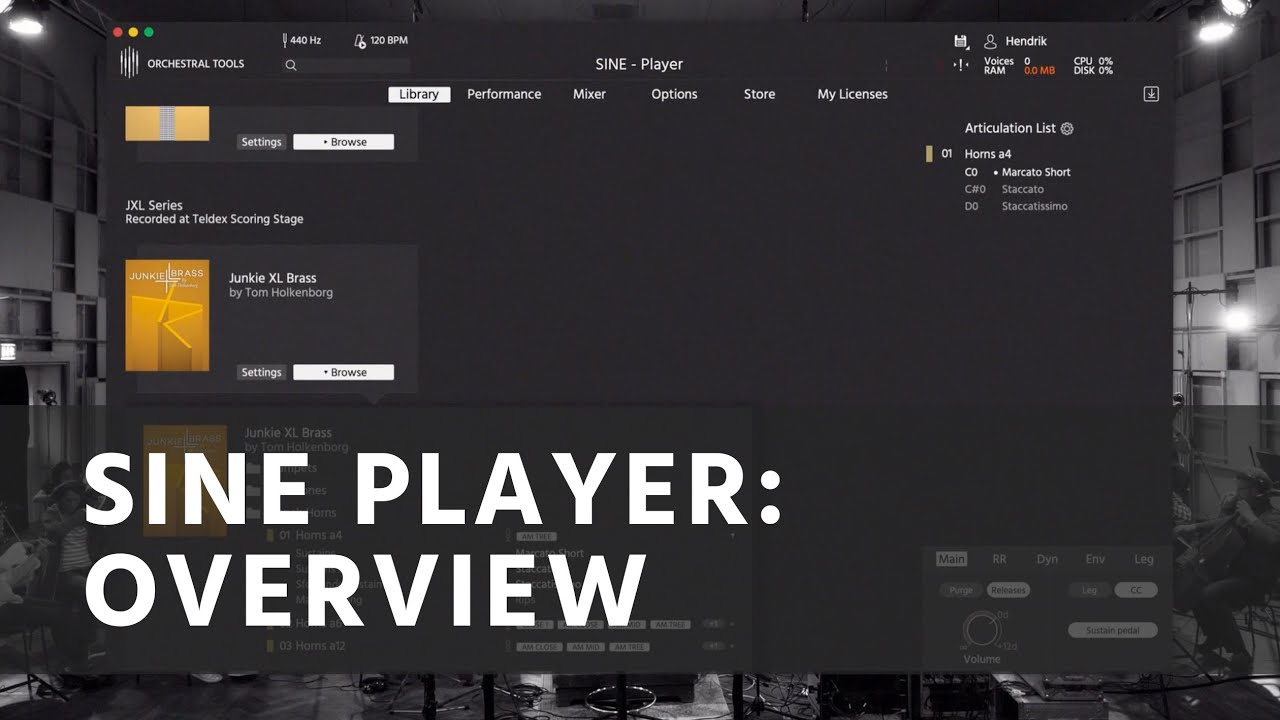Viewport: 1280px width, 720px height.
Task: Click the metronome tempo icon
Action: click(360, 41)
